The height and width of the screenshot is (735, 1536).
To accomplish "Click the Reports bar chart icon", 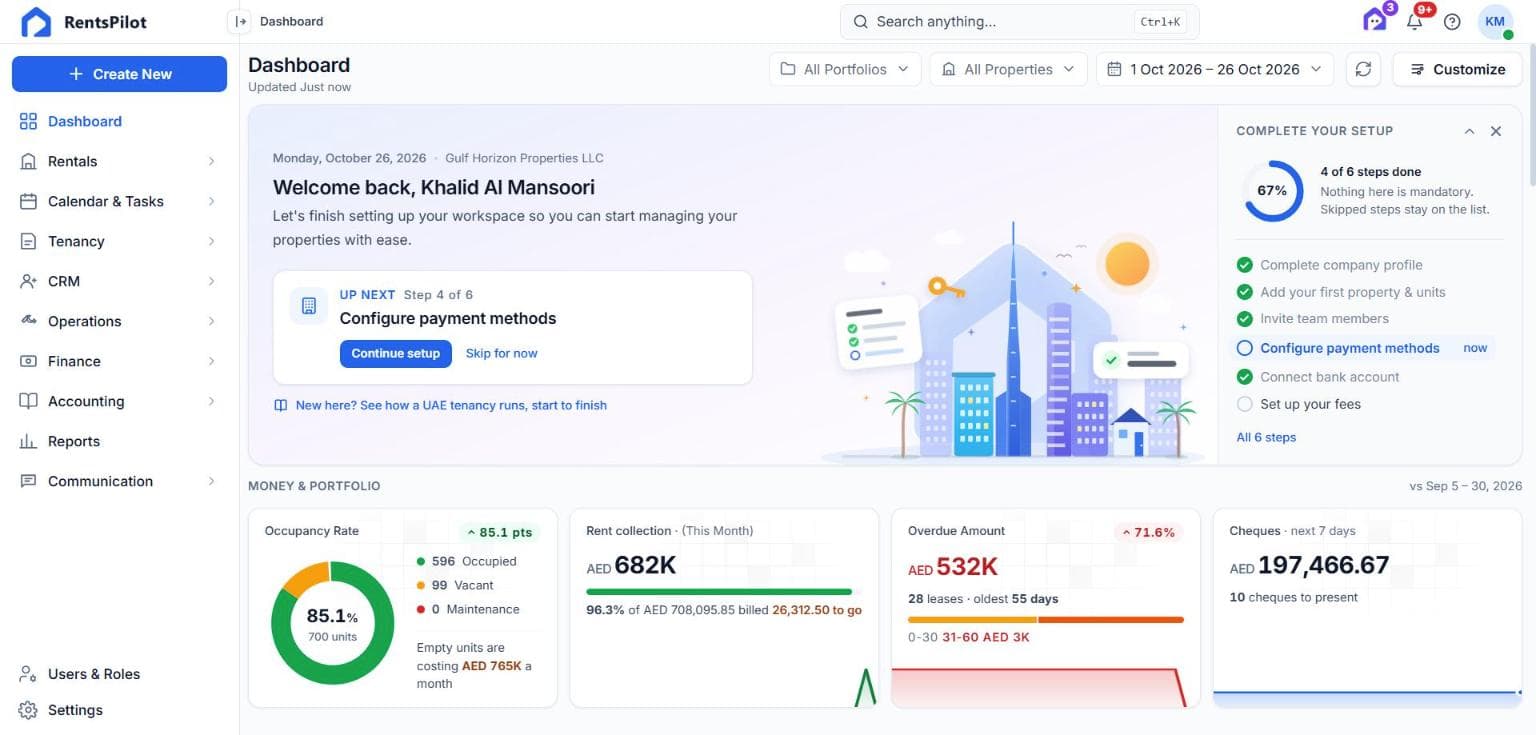I will [28, 441].
